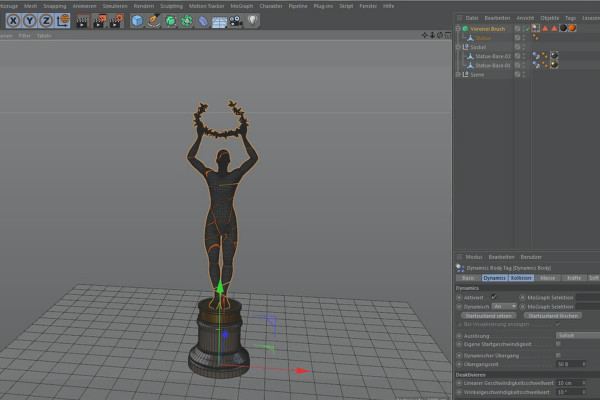This screenshot has height=400, width=600.
Task: Switch to the Kollision tab
Action: (x=522, y=278)
